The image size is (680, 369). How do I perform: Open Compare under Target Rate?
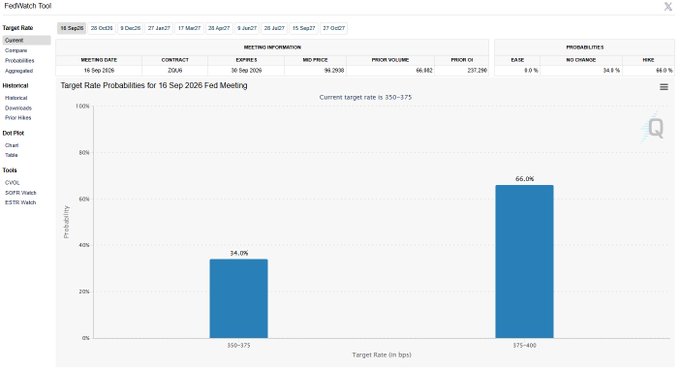click(16, 51)
